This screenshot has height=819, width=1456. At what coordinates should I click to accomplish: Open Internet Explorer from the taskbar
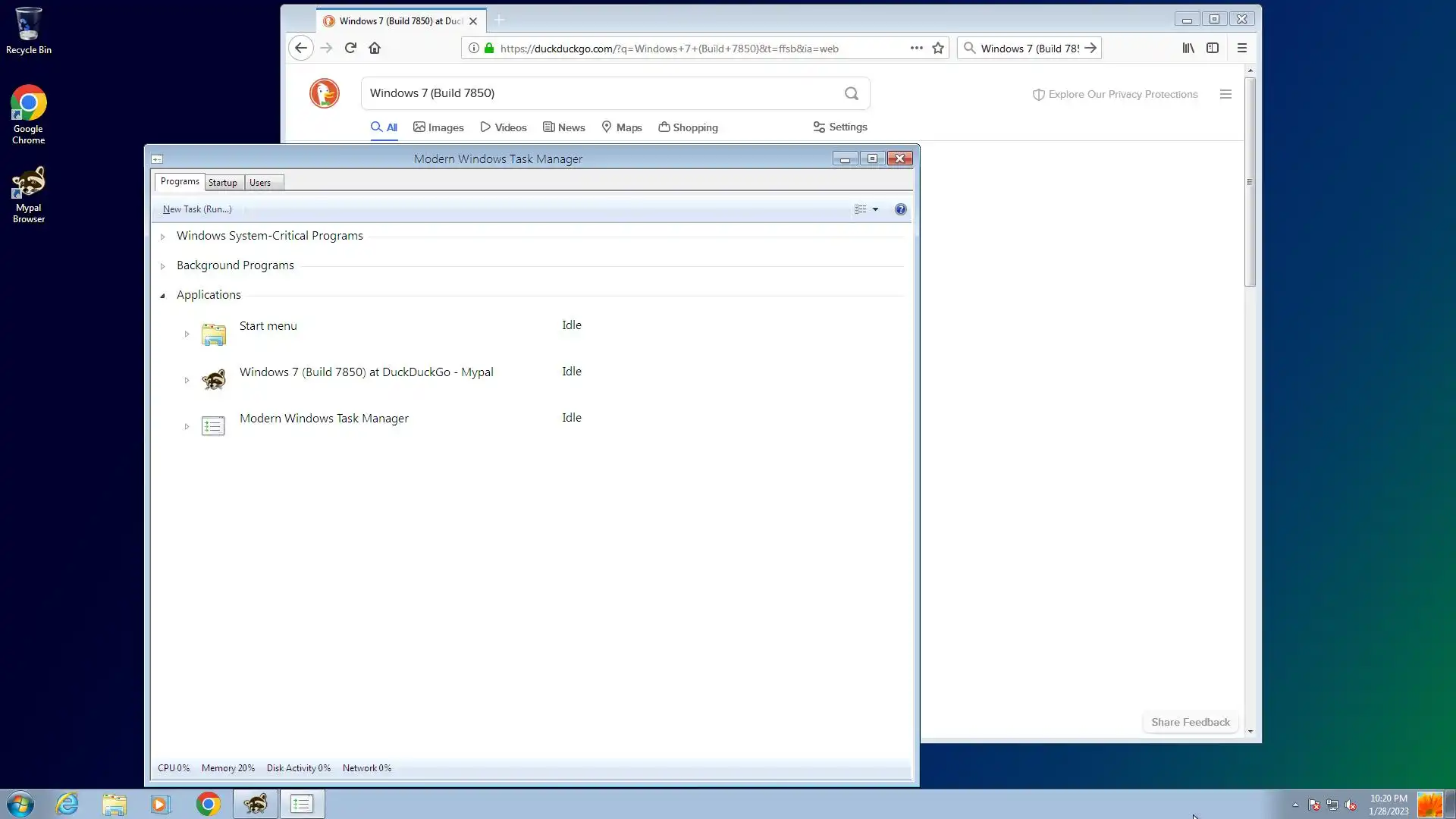pyautogui.click(x=67, y=804)
